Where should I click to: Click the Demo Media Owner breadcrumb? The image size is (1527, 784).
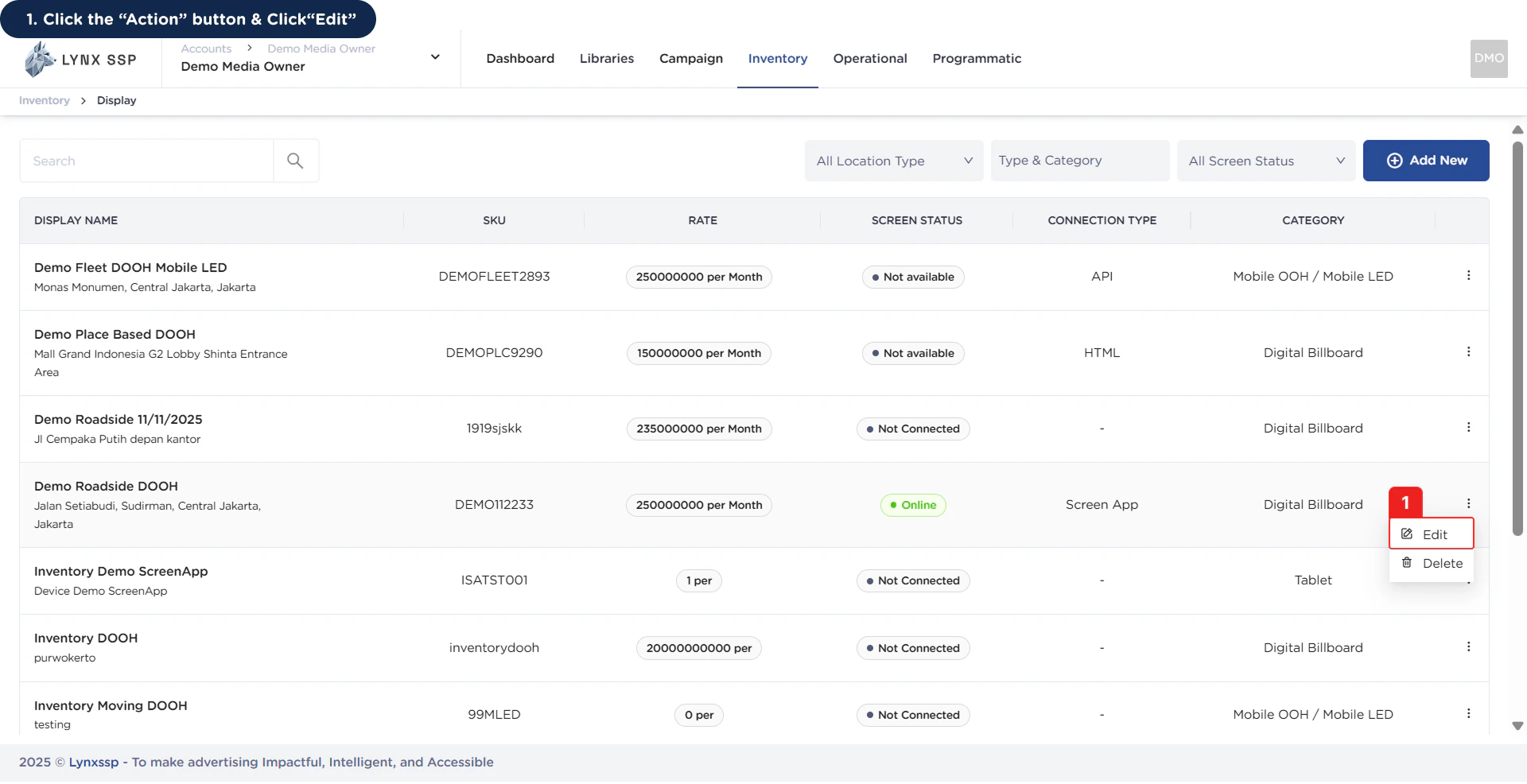[321, 49]
